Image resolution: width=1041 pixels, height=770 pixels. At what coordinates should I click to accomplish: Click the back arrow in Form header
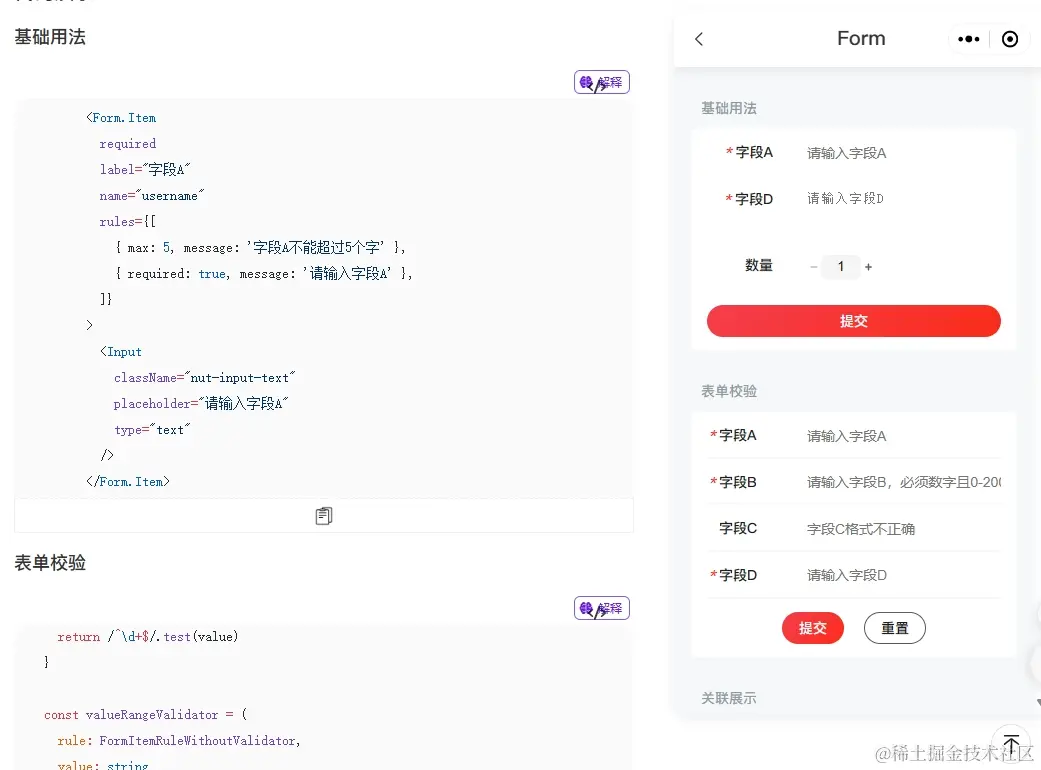[698, 39]
